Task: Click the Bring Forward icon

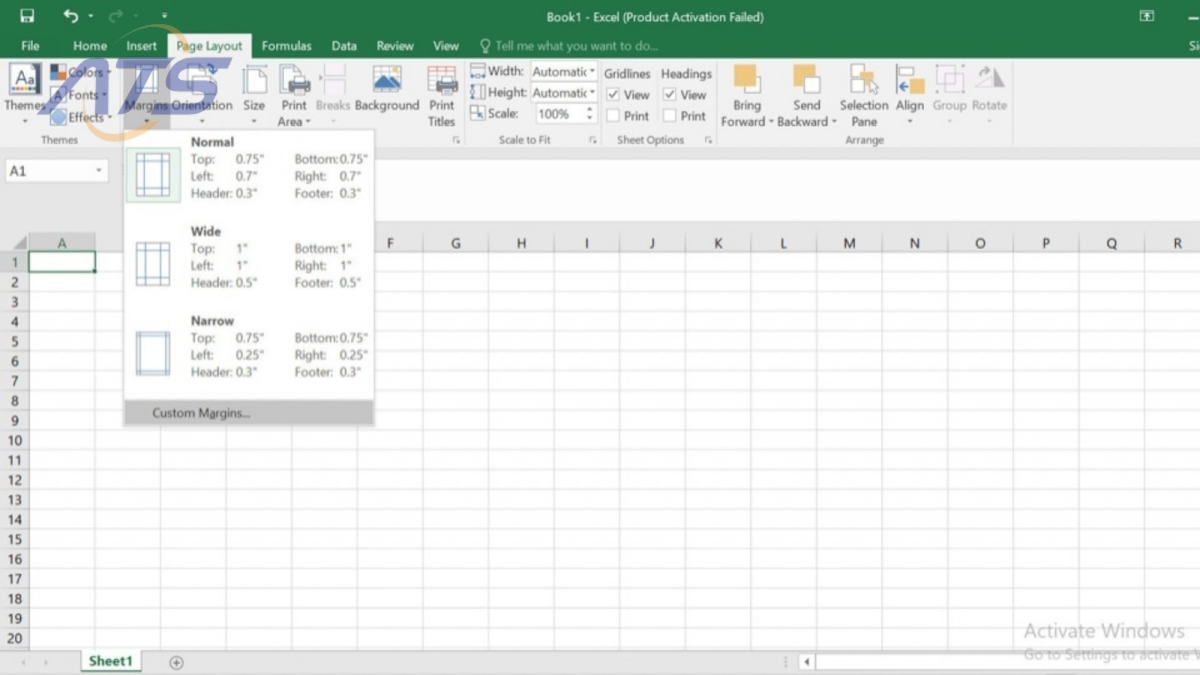Action: pos(746,79)
